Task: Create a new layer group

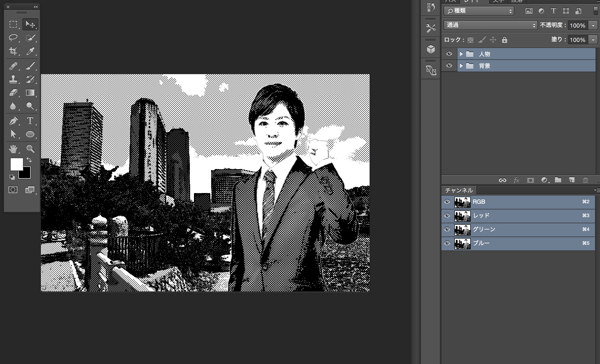Action: (558, 180)
